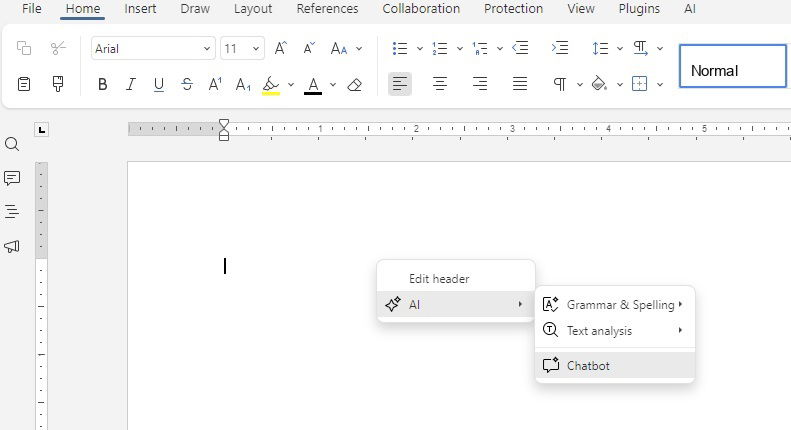
Task: Switch to the Collaboration tab
Action: pos(421,9)
